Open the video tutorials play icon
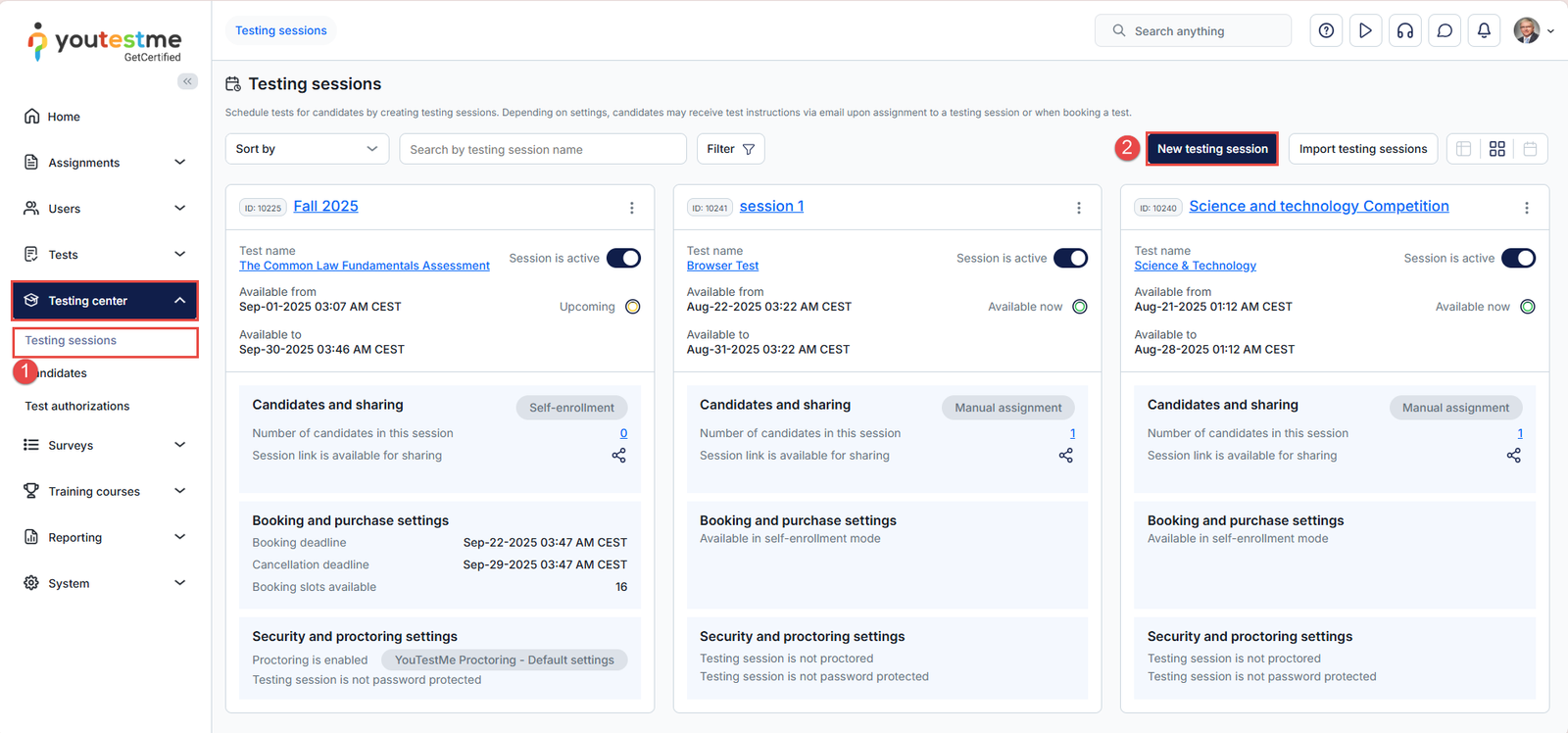This screenshot has height=733, width=1568. tap(1365, 30)
